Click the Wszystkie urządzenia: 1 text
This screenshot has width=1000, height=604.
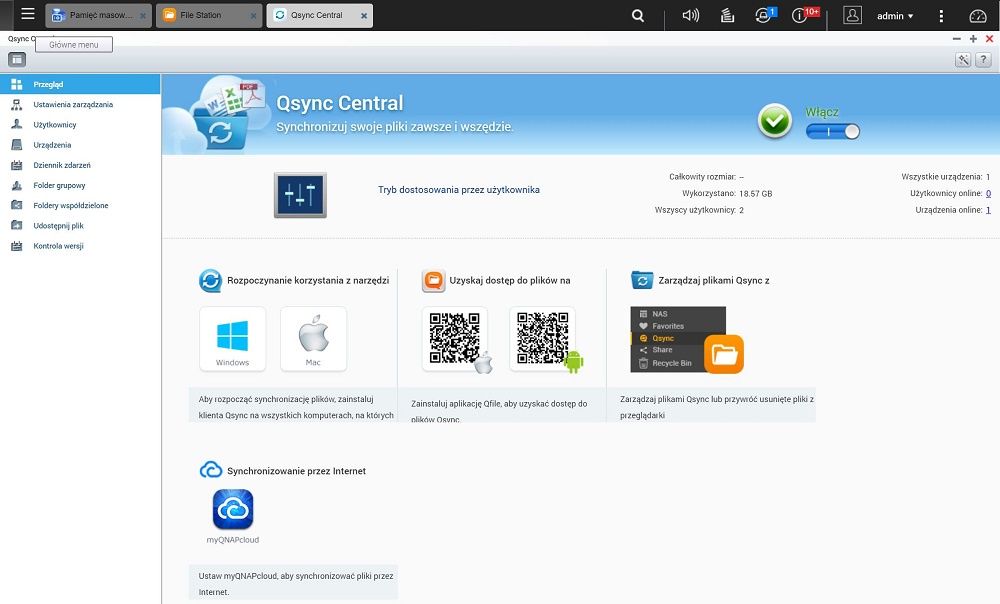(945, 177)
